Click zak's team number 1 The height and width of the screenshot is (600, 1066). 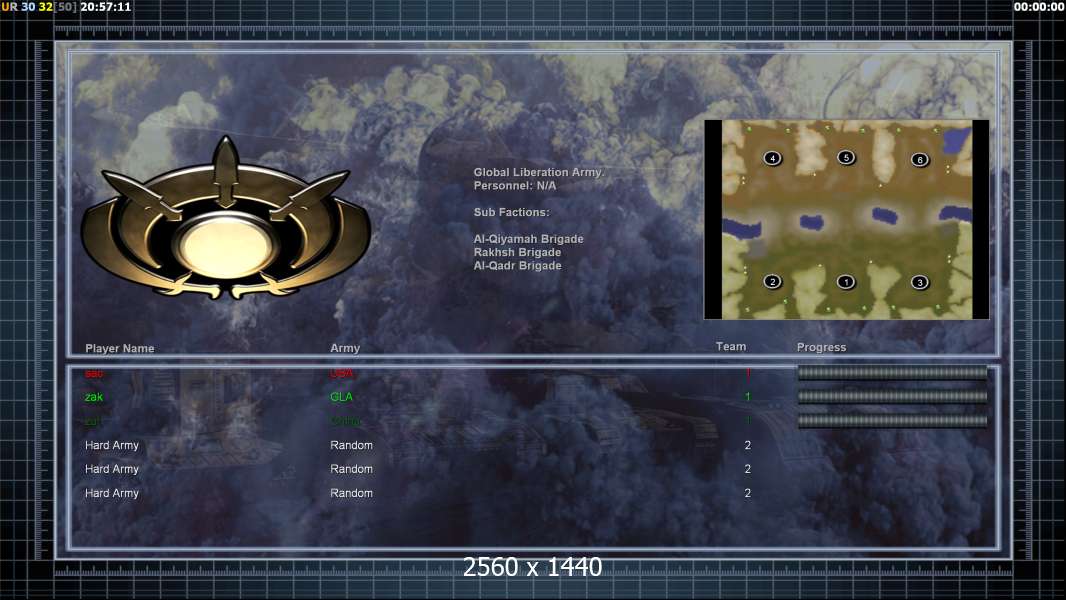tap(747, 397)
